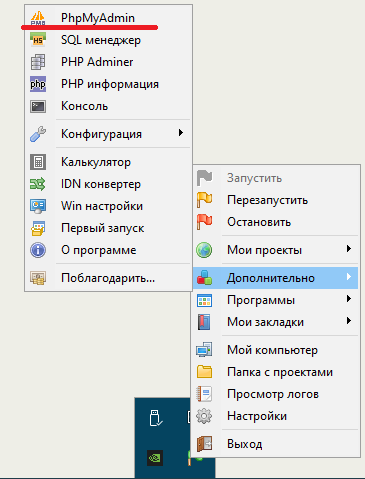Click the USB eject tray icon

pyautogui.click(x=156, y=418)
